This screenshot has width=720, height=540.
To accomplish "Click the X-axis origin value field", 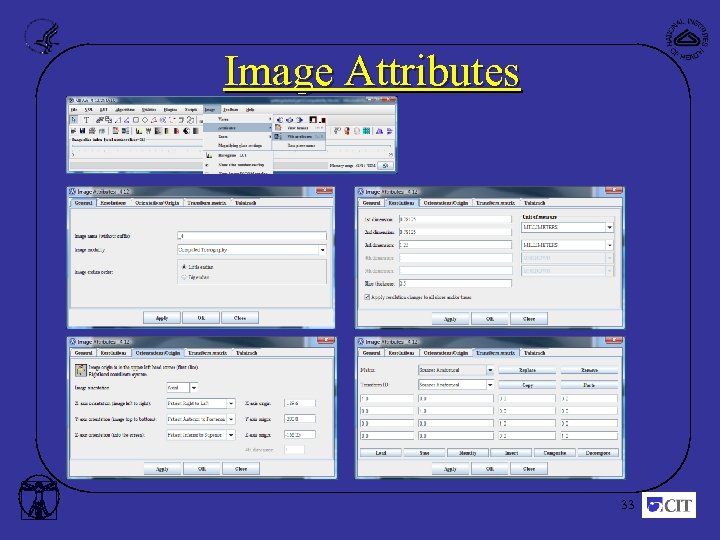I will coord(300,403).
